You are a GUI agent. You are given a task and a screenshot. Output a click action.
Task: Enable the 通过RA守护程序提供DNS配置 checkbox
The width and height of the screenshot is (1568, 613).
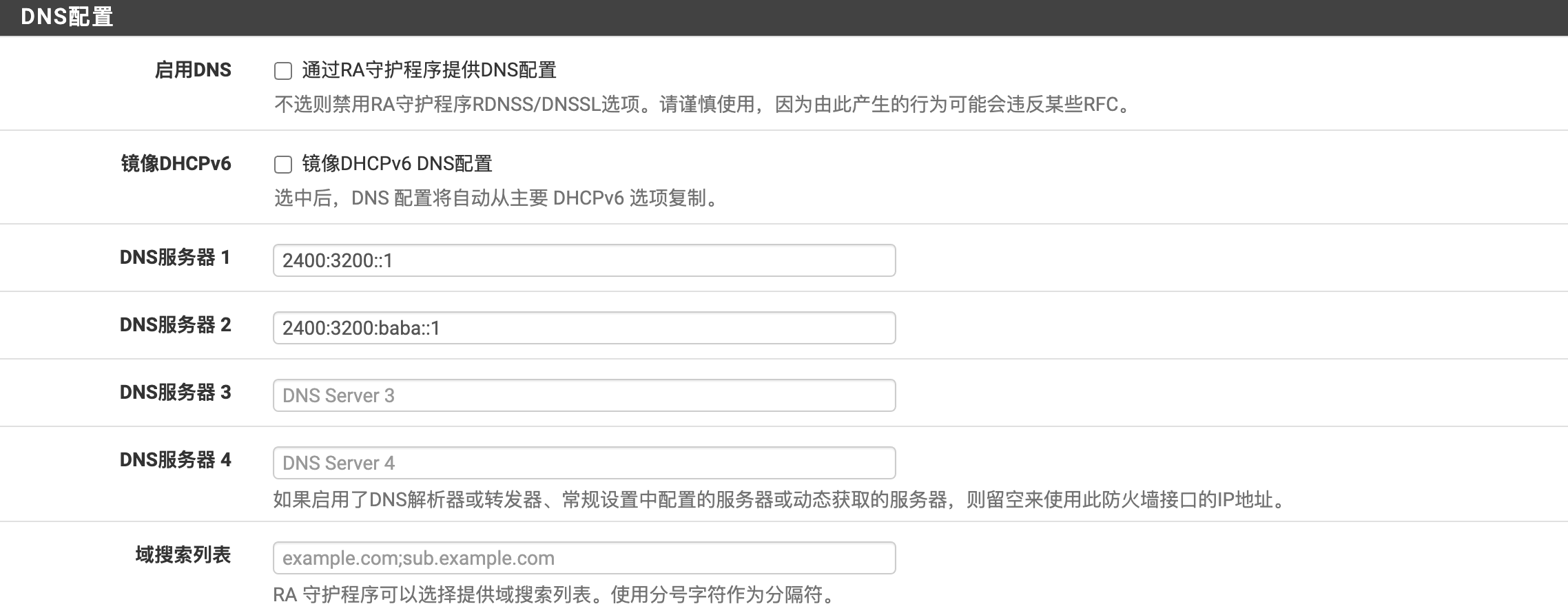[x=283, y=71]
